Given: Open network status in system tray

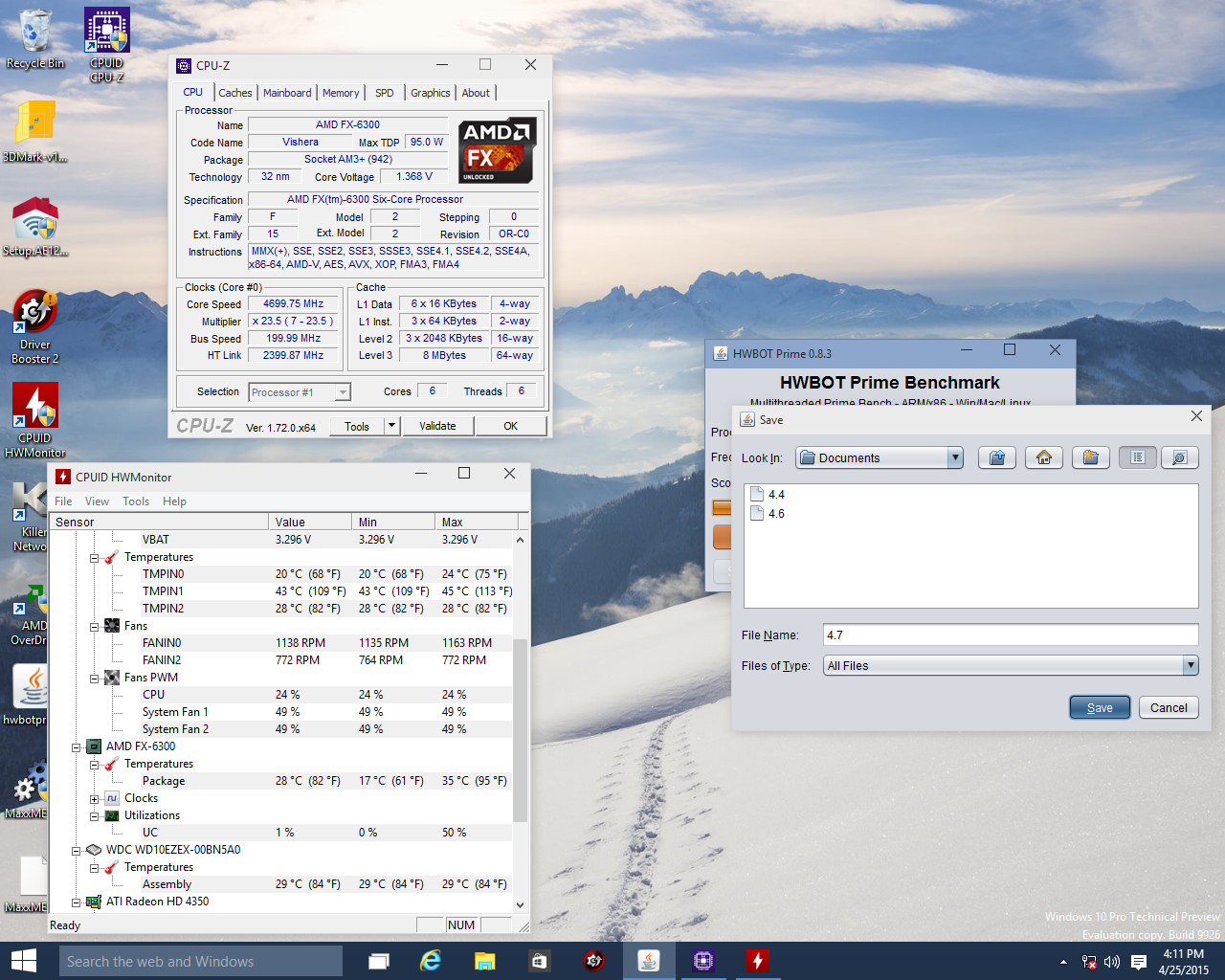Looking at the screenshot, I should tap(1089, 962).
